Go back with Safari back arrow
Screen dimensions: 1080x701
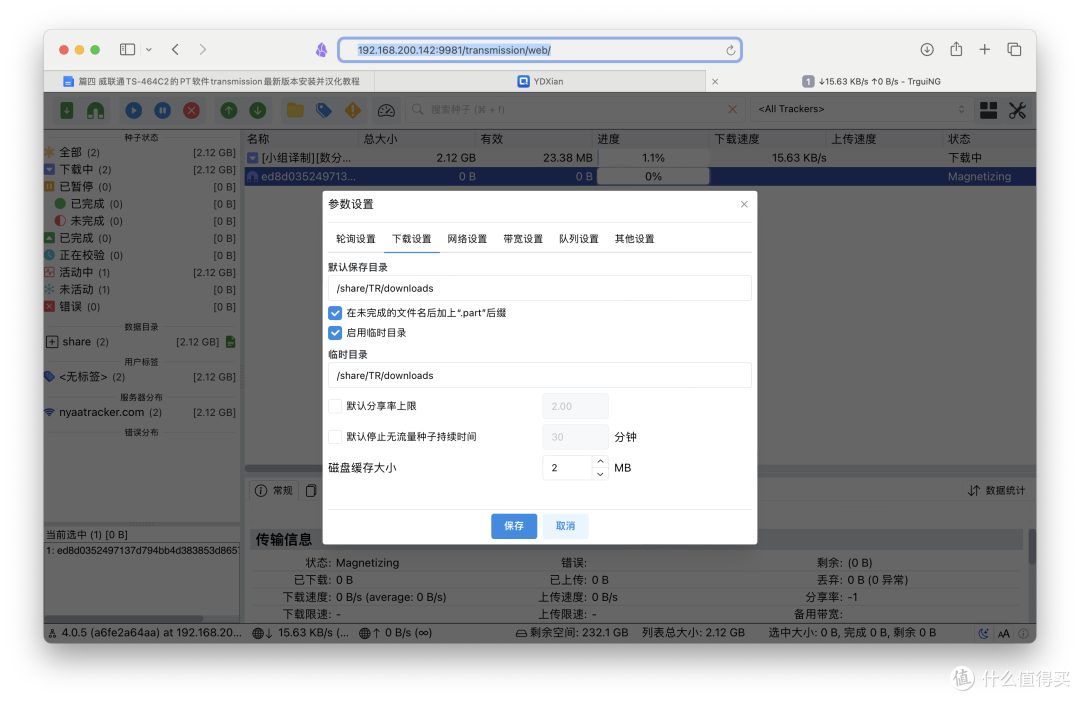pos(176,50)
